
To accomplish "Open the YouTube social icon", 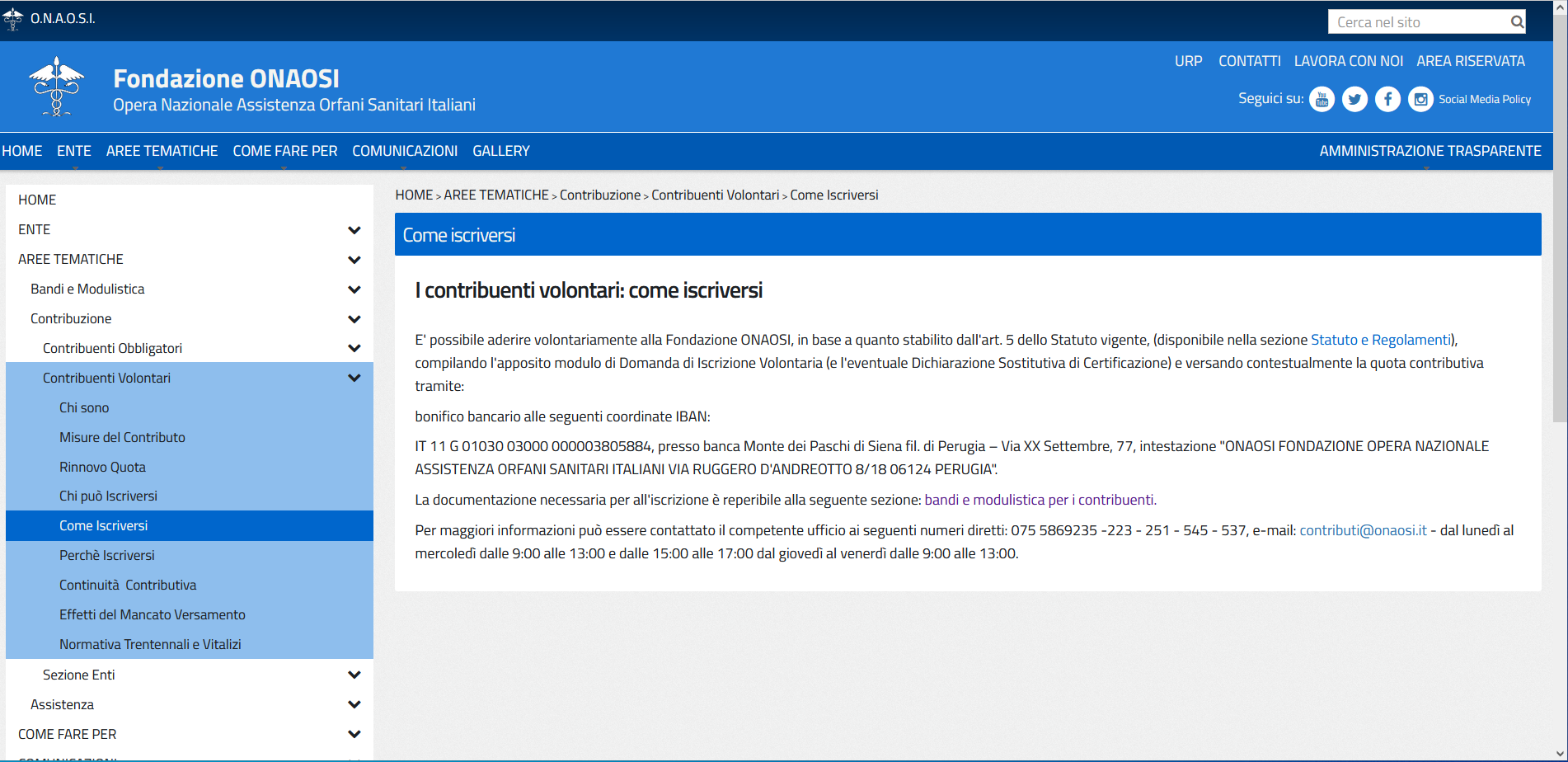I will [1322, 100].
